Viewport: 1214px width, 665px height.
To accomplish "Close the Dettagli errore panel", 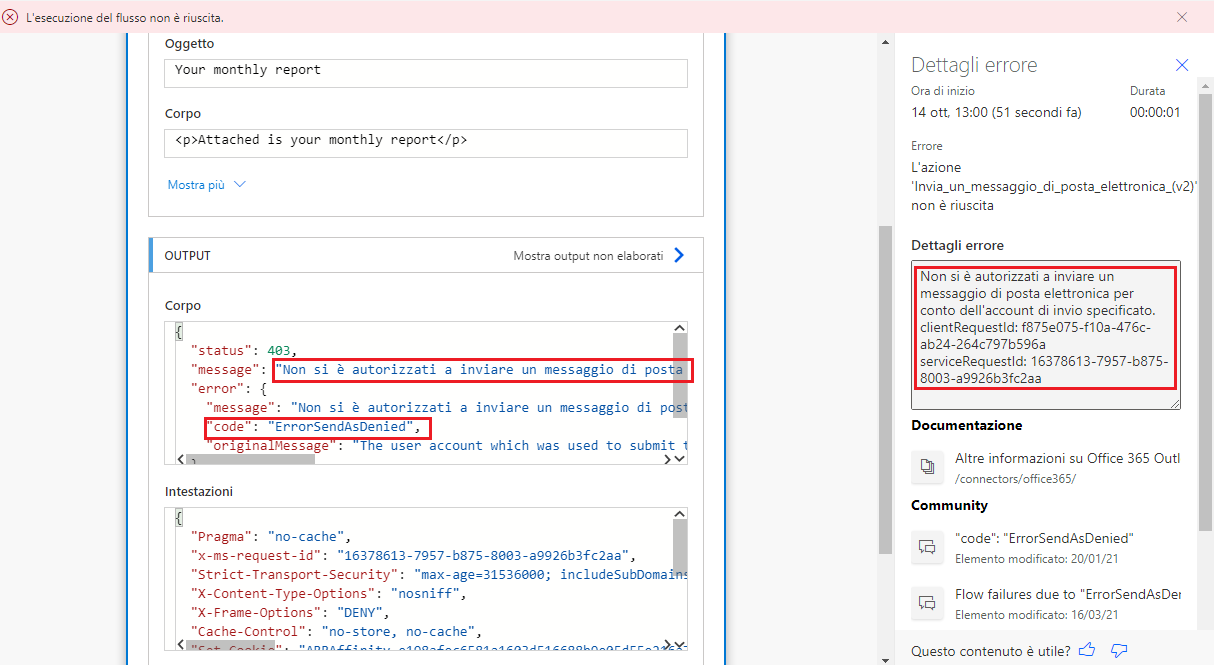I will tap(1182, 65).
